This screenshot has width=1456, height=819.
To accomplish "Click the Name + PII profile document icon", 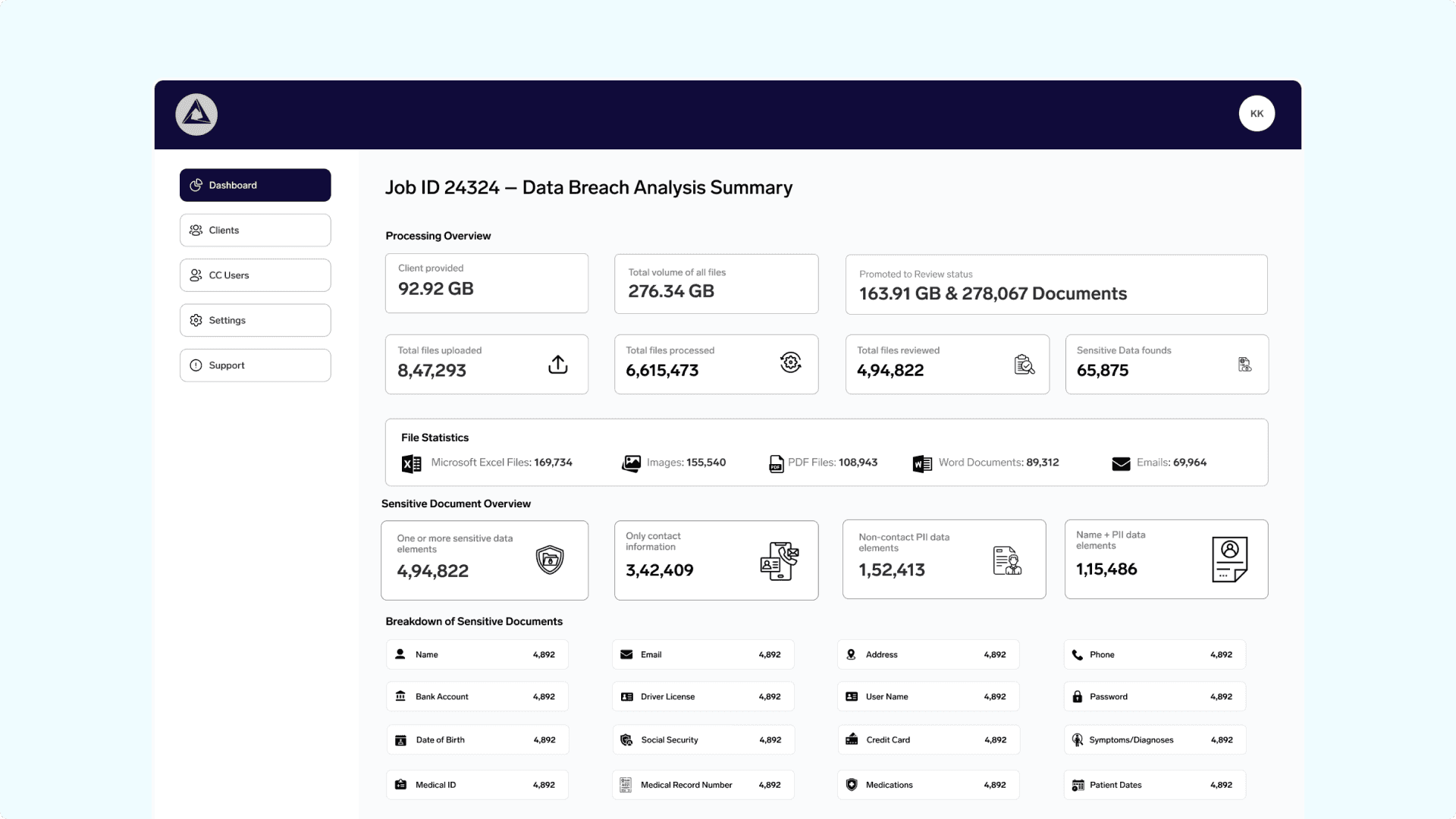I will [1229, 559].
